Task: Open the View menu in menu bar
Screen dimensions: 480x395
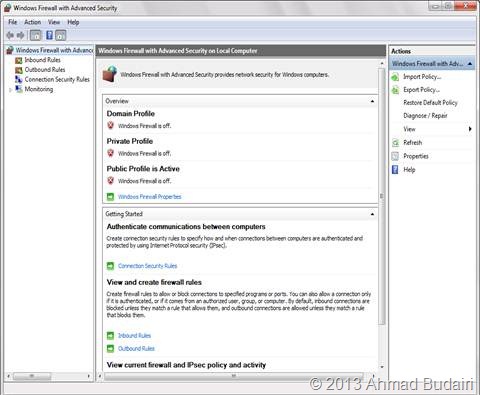Action: point(54,22)
